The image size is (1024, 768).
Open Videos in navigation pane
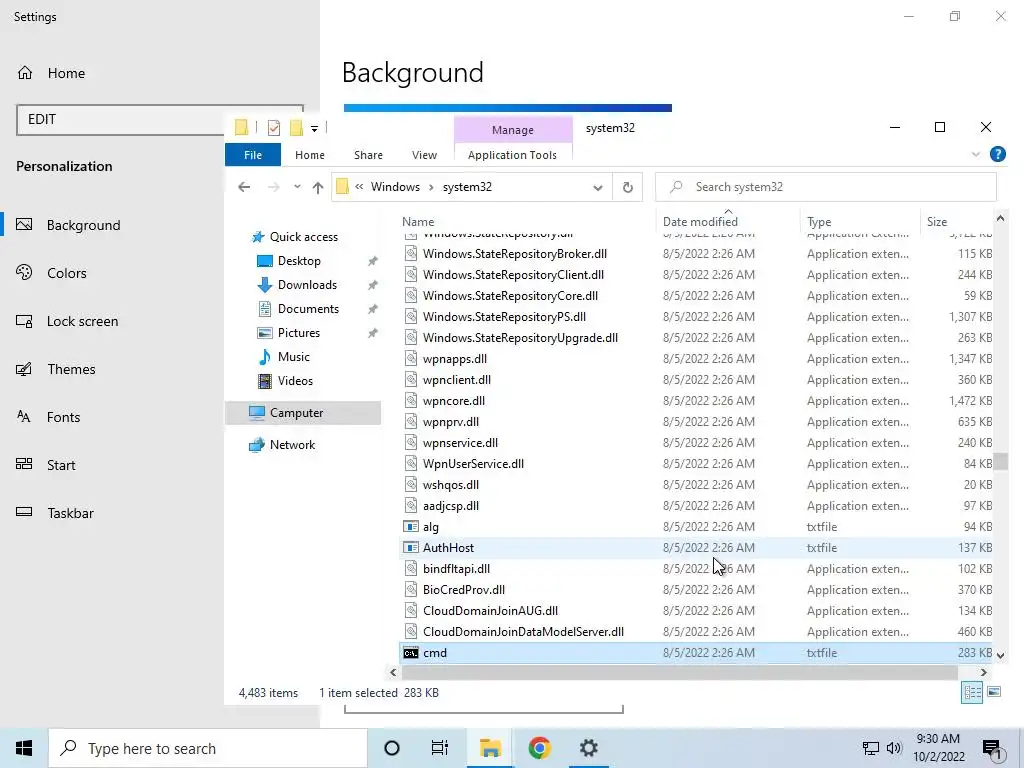295,381
